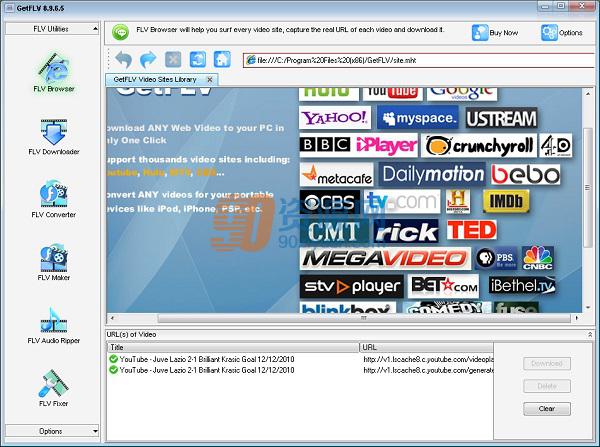Open the tv.com site logo

point(402,202)
